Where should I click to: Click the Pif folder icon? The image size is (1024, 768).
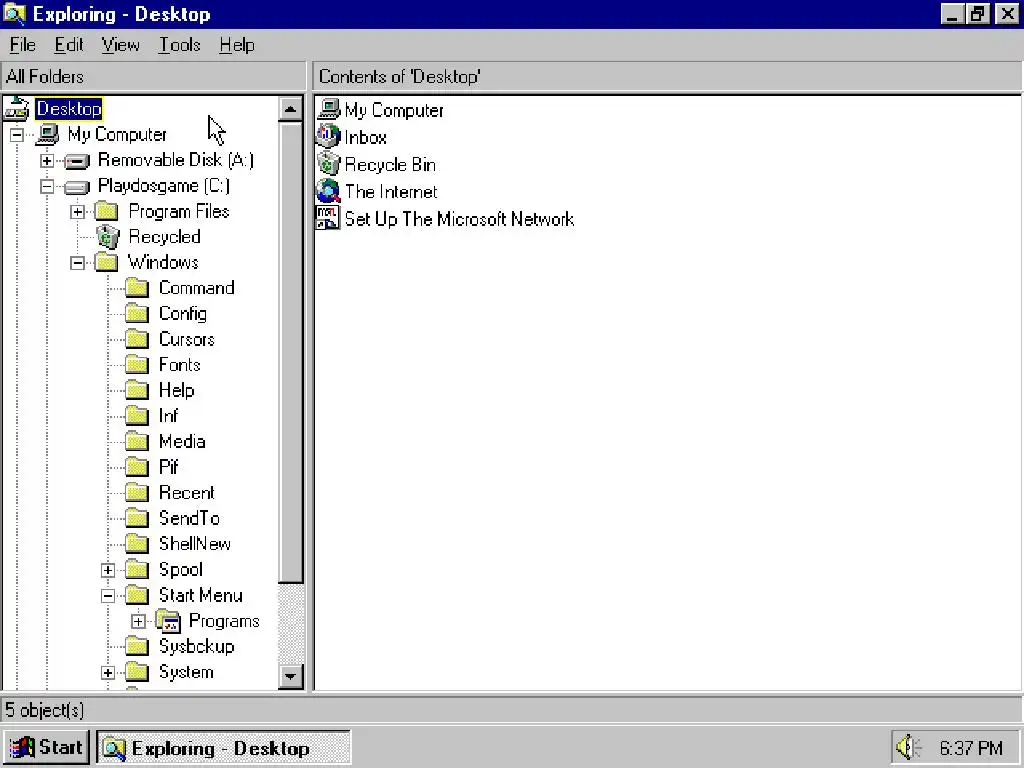coord(137,468)
